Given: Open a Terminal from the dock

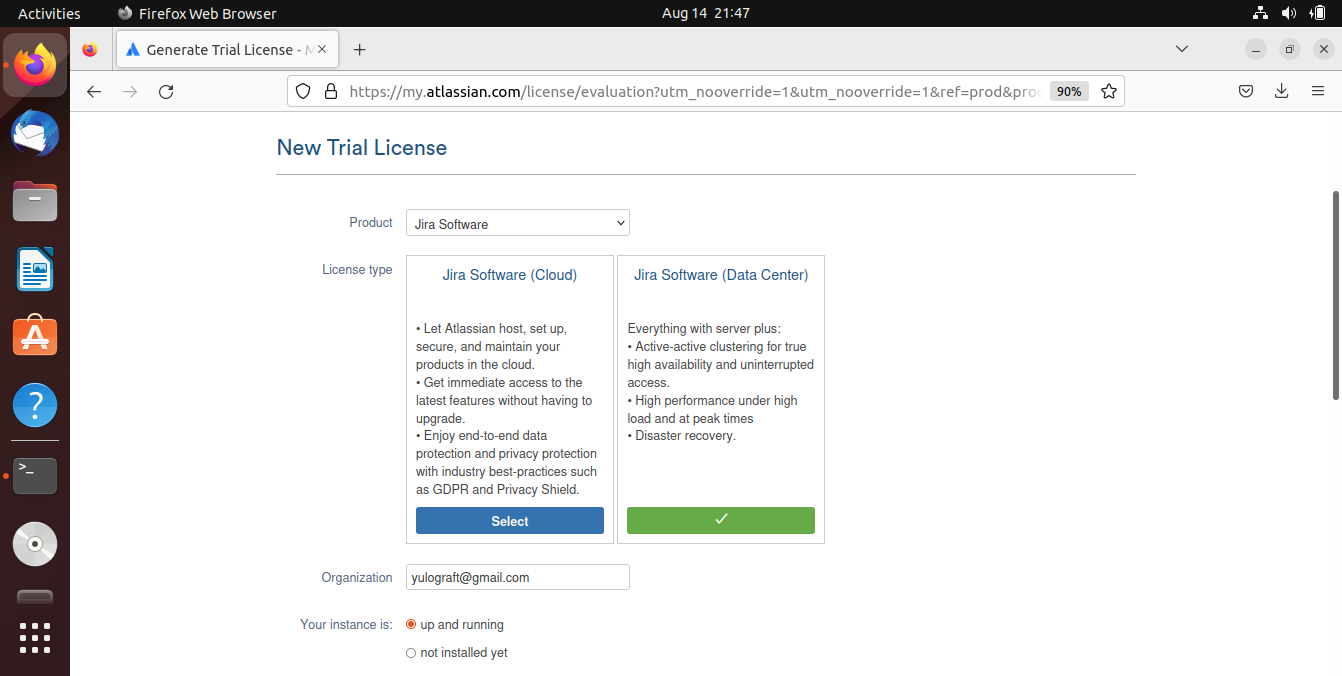Looking at the screenshot, I should (x=35, y=476).
